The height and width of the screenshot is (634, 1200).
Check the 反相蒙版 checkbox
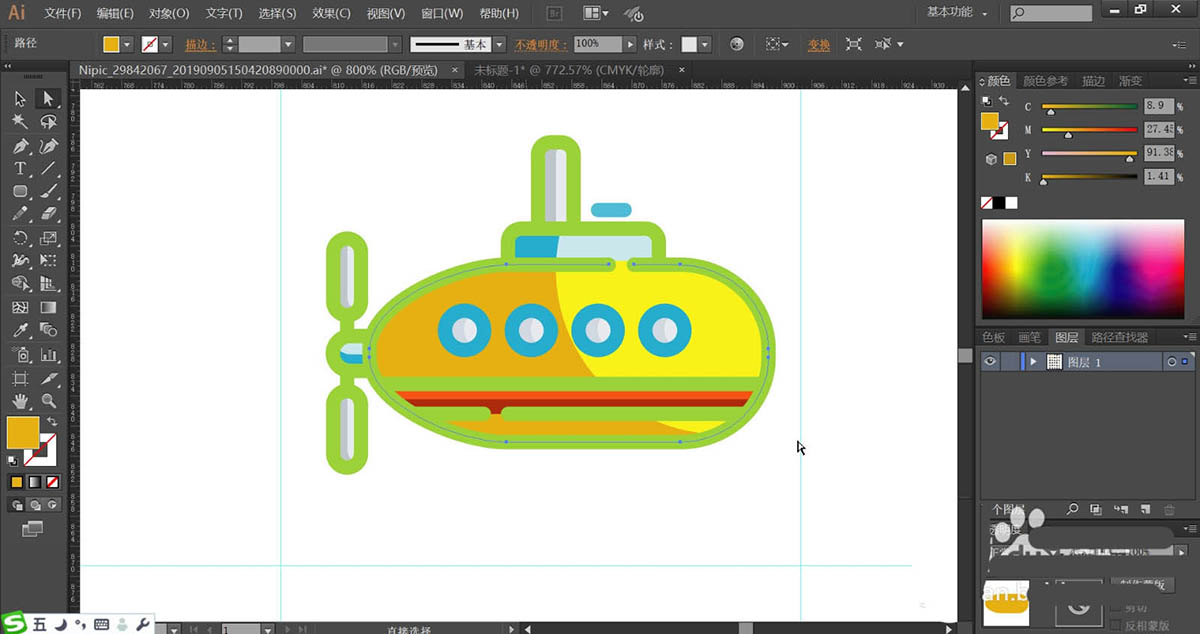coord(1116,626)
